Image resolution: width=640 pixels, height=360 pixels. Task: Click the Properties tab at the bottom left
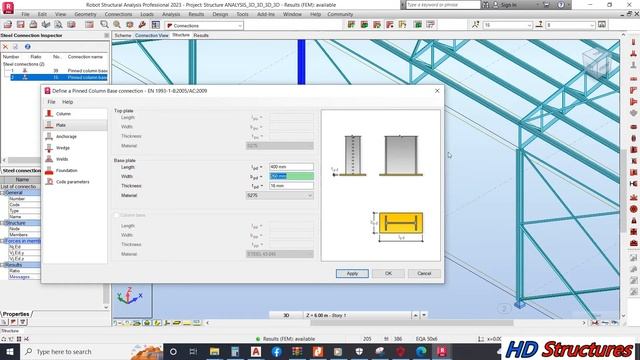point(16,314)
